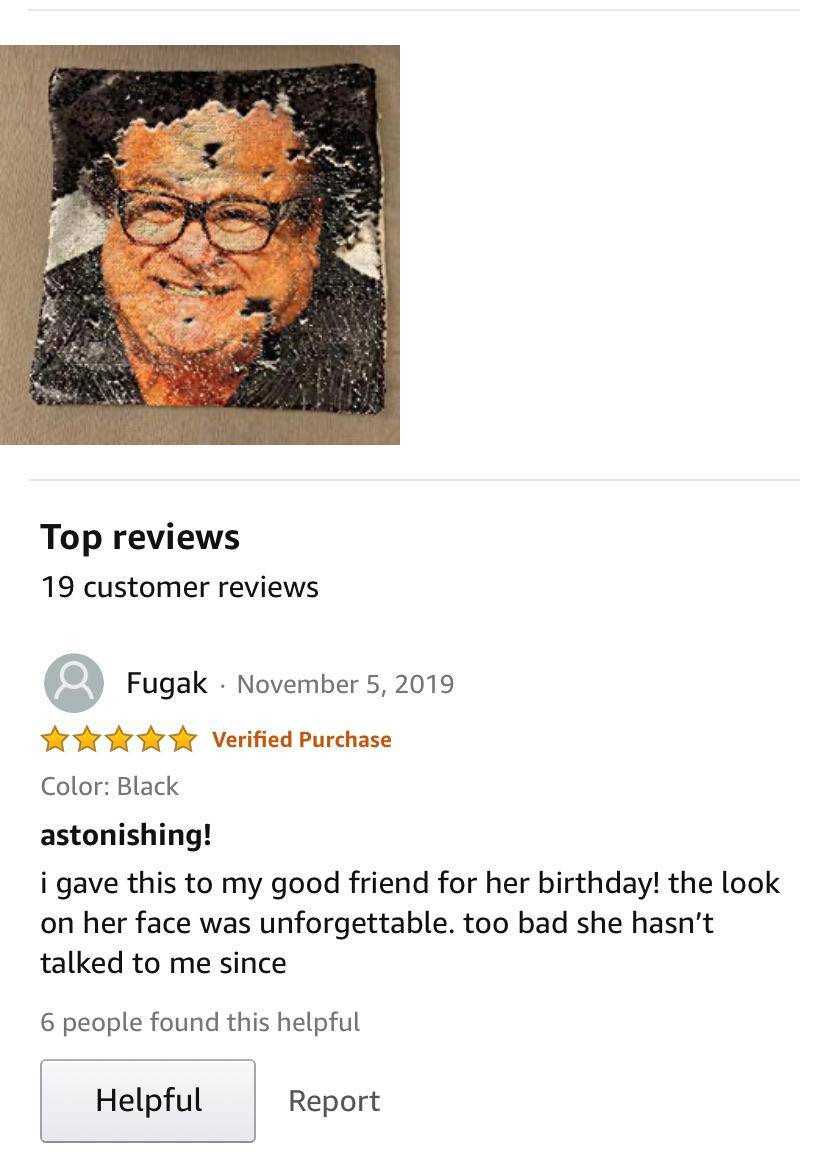The height and width of the screenshot is (1158, 828).
Task: Select the Top reviews heading
Action: click(140, 537)
